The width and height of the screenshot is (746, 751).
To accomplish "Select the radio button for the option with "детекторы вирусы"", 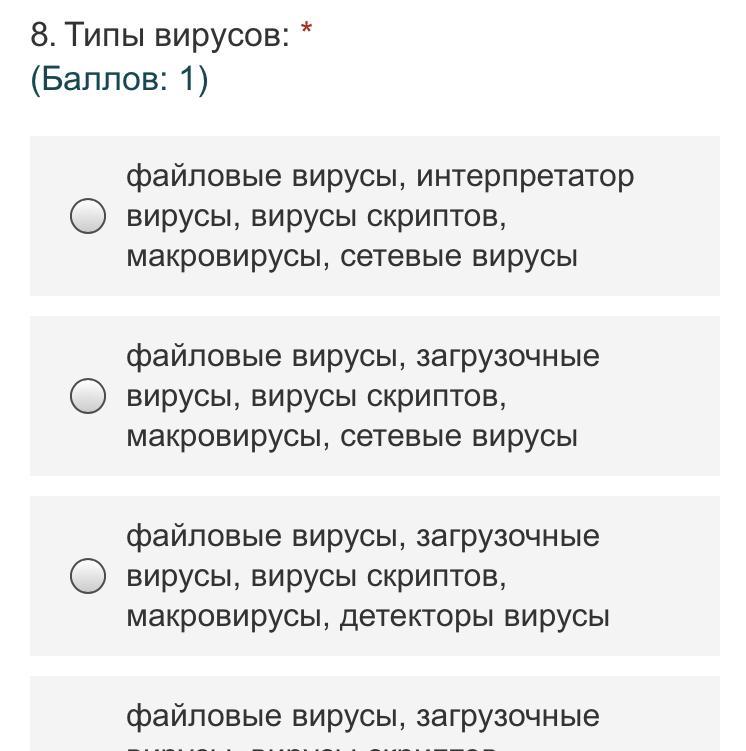I will click(x=88, y=576).
